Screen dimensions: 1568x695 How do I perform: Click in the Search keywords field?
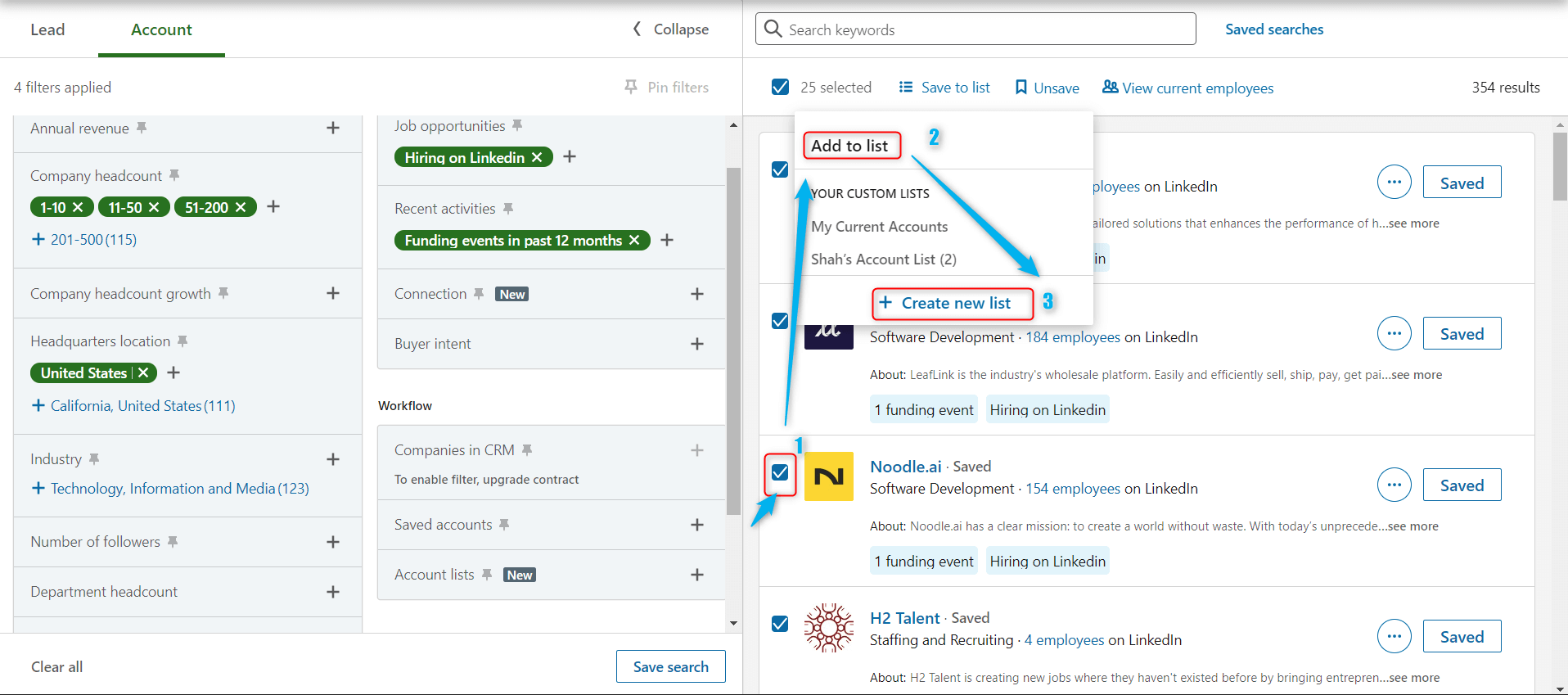coord(975,29)
